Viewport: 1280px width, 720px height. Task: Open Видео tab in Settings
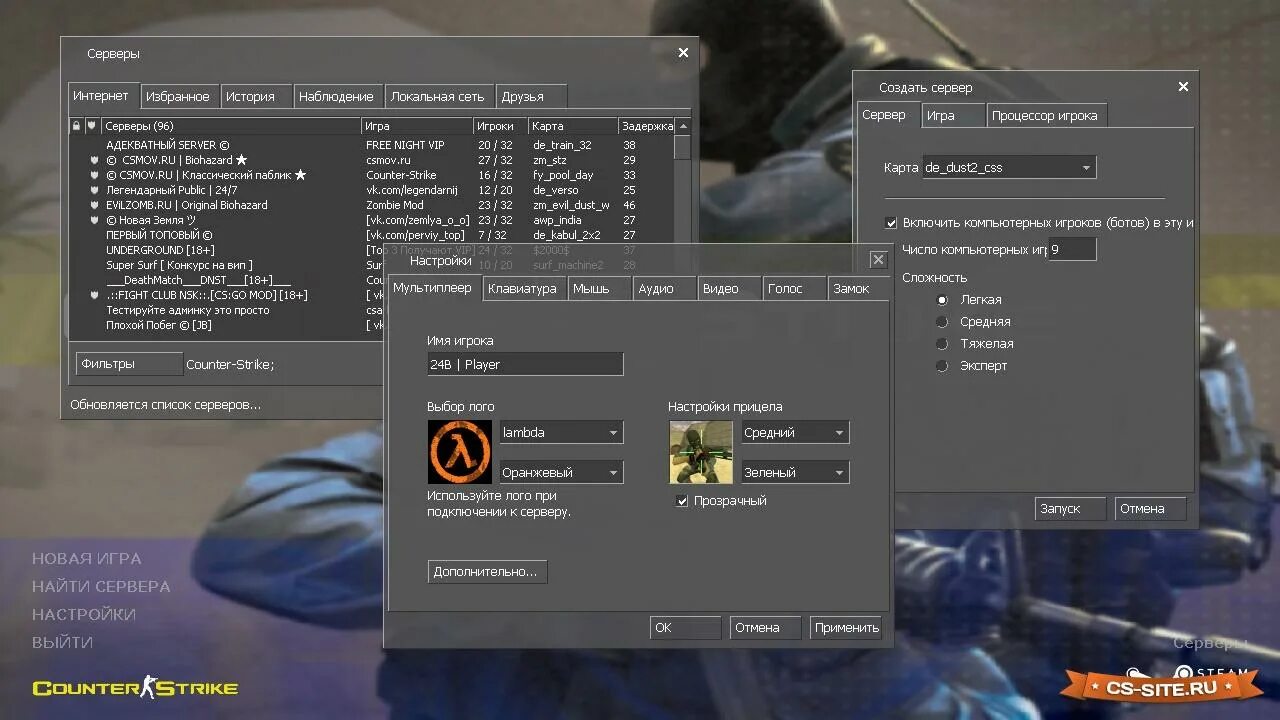point(729,289)
